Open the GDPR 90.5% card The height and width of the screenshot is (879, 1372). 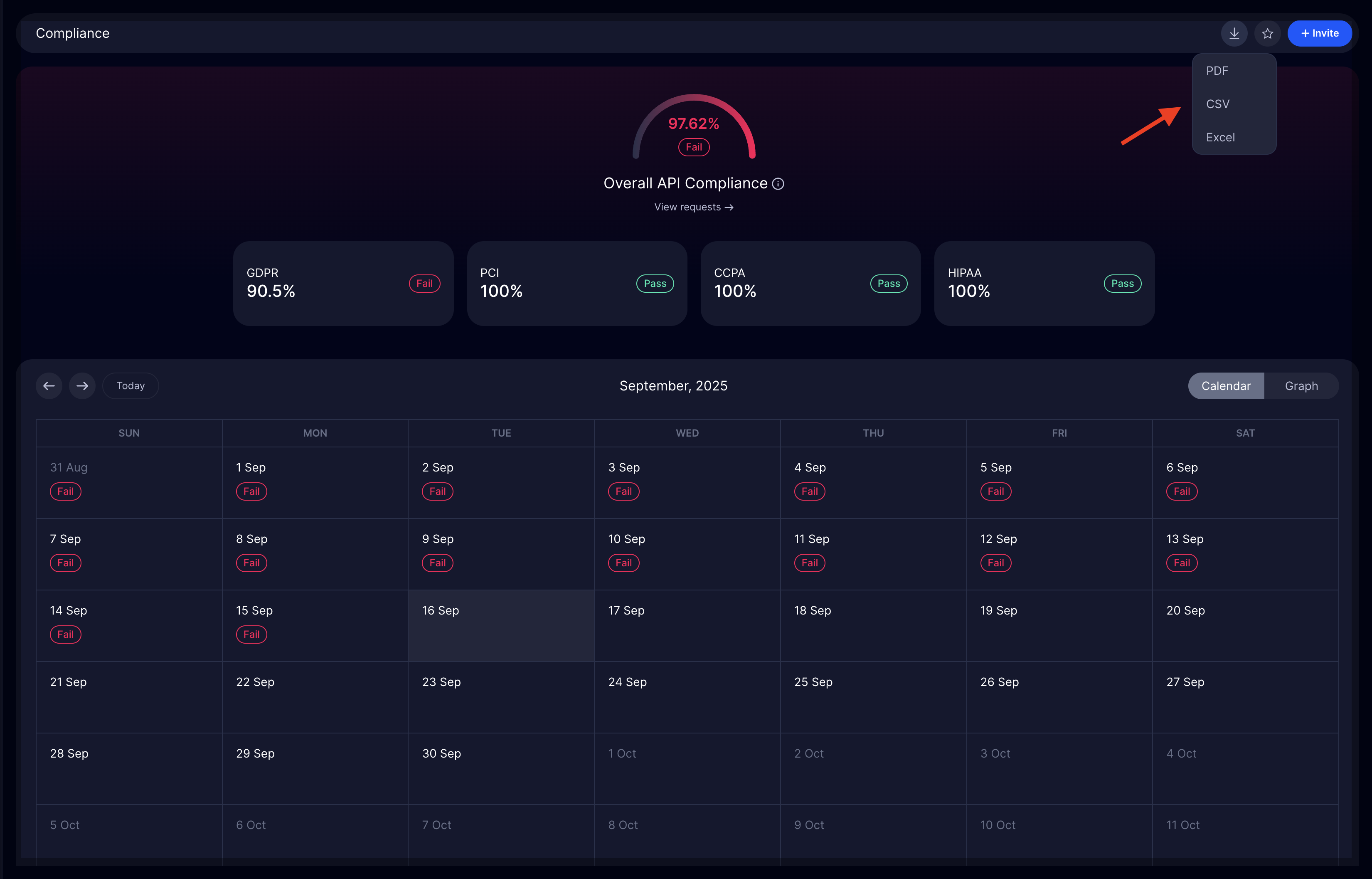(x=343, y=283)
